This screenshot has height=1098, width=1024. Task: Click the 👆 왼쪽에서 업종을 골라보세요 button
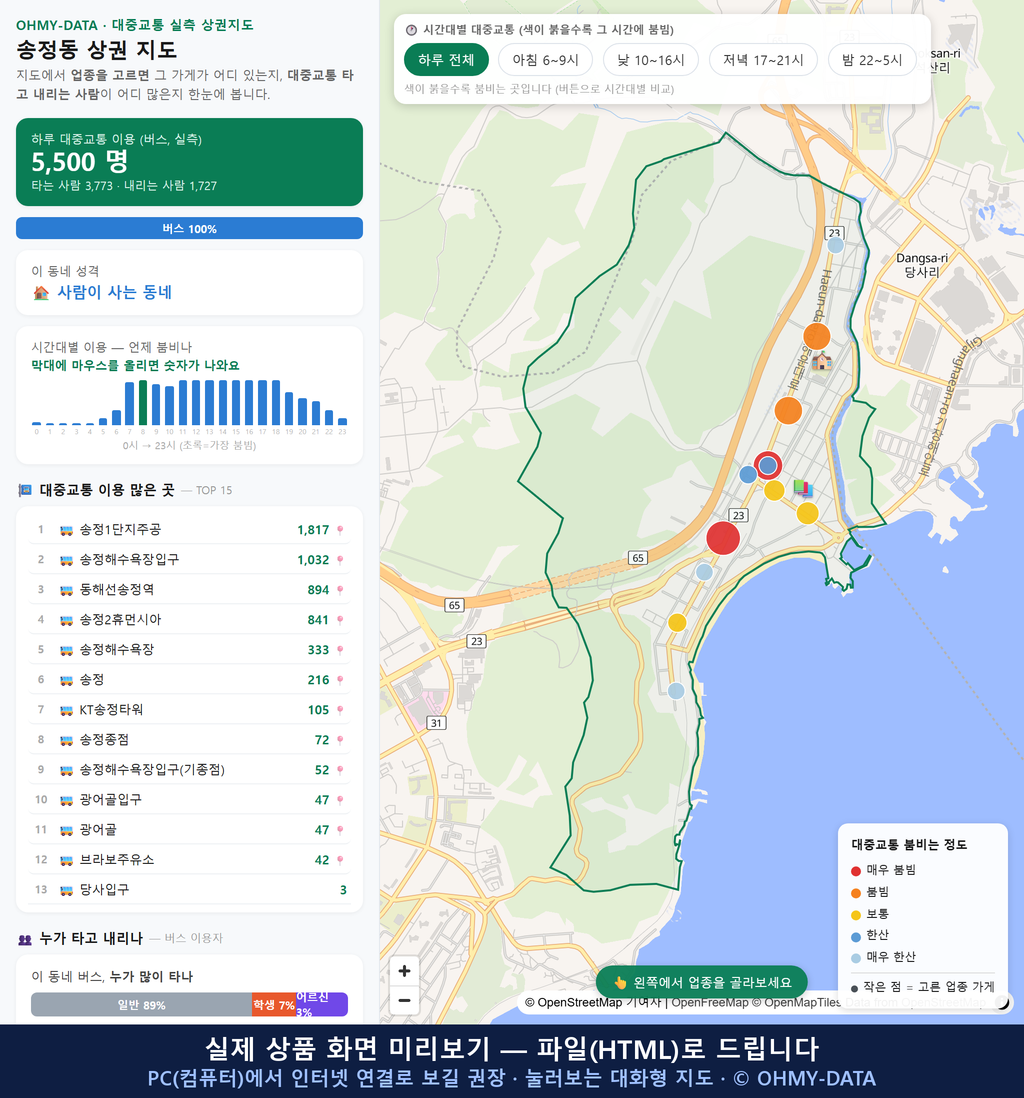click(701, 982)
